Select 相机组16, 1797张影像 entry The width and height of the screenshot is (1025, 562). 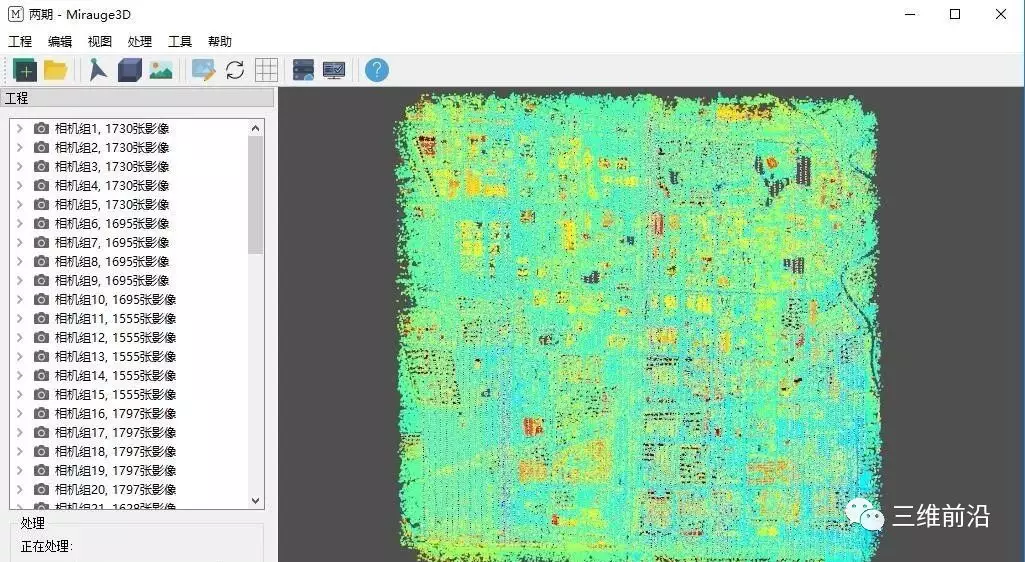[x=115, y=414]
